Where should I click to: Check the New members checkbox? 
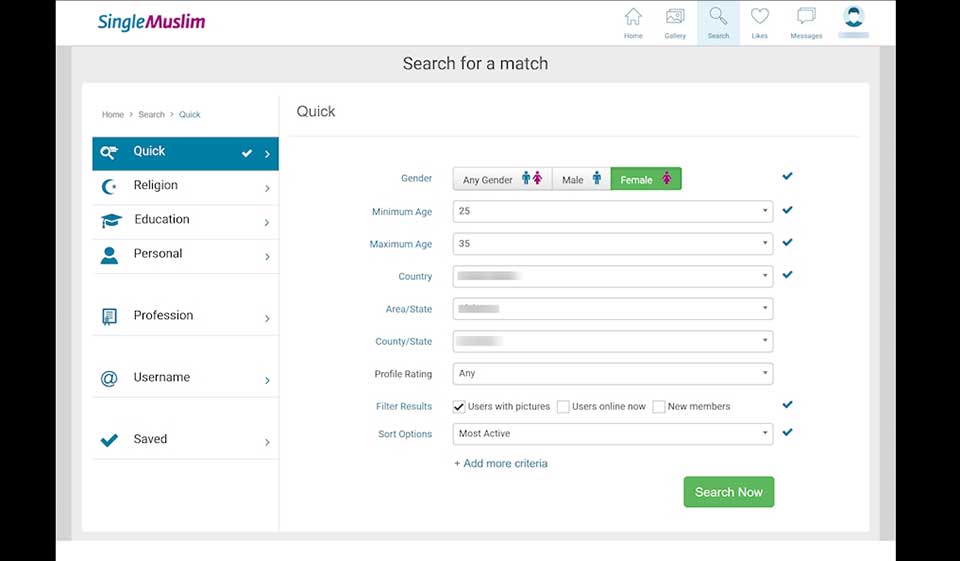(x=659, y=407)
